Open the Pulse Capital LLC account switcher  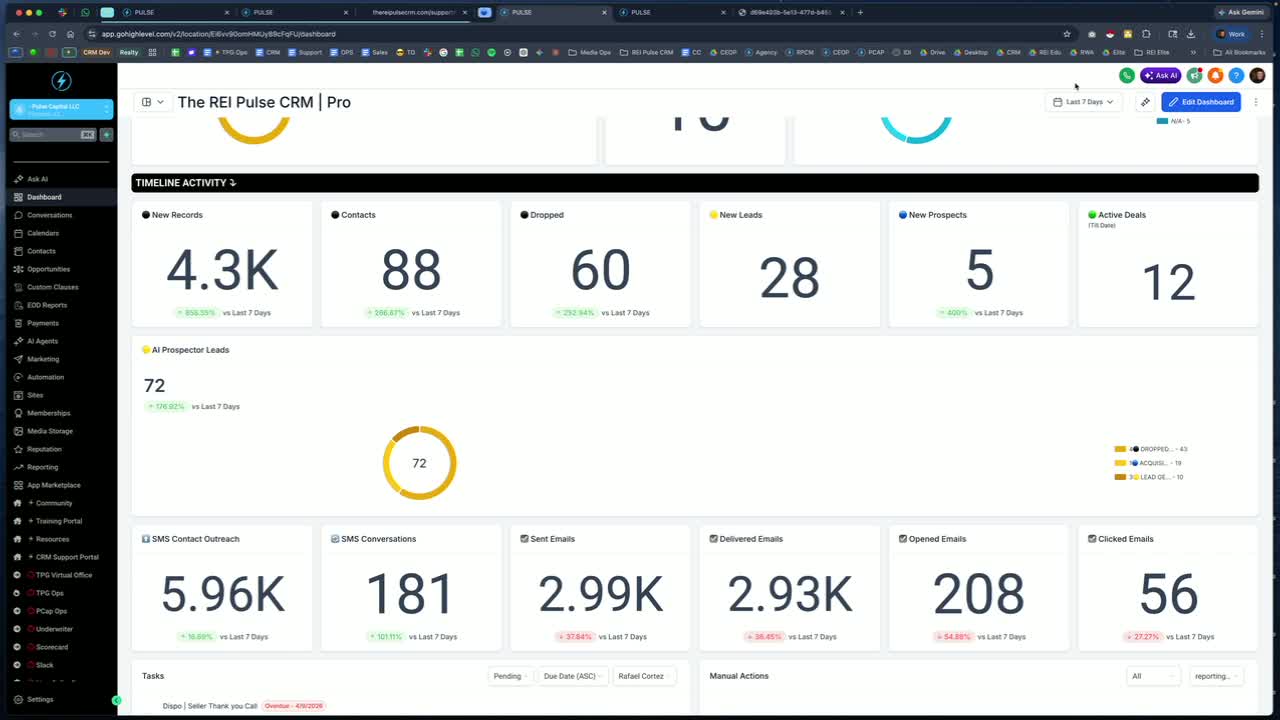[60, 109]
